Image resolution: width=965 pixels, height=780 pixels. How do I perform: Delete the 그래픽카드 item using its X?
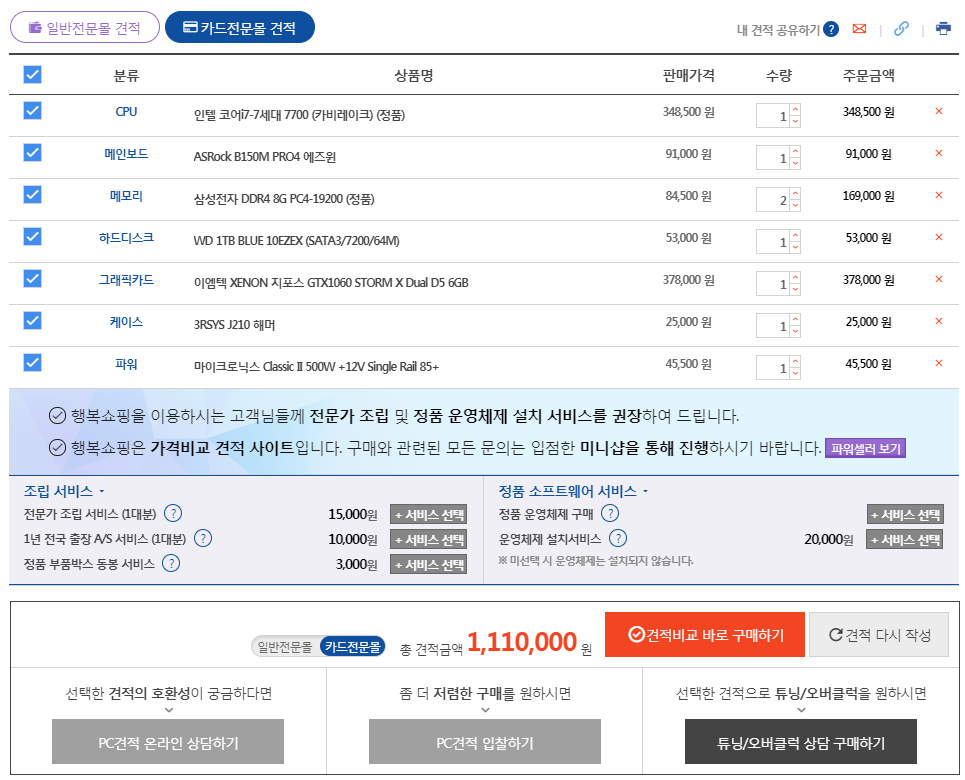pos(938,280)
